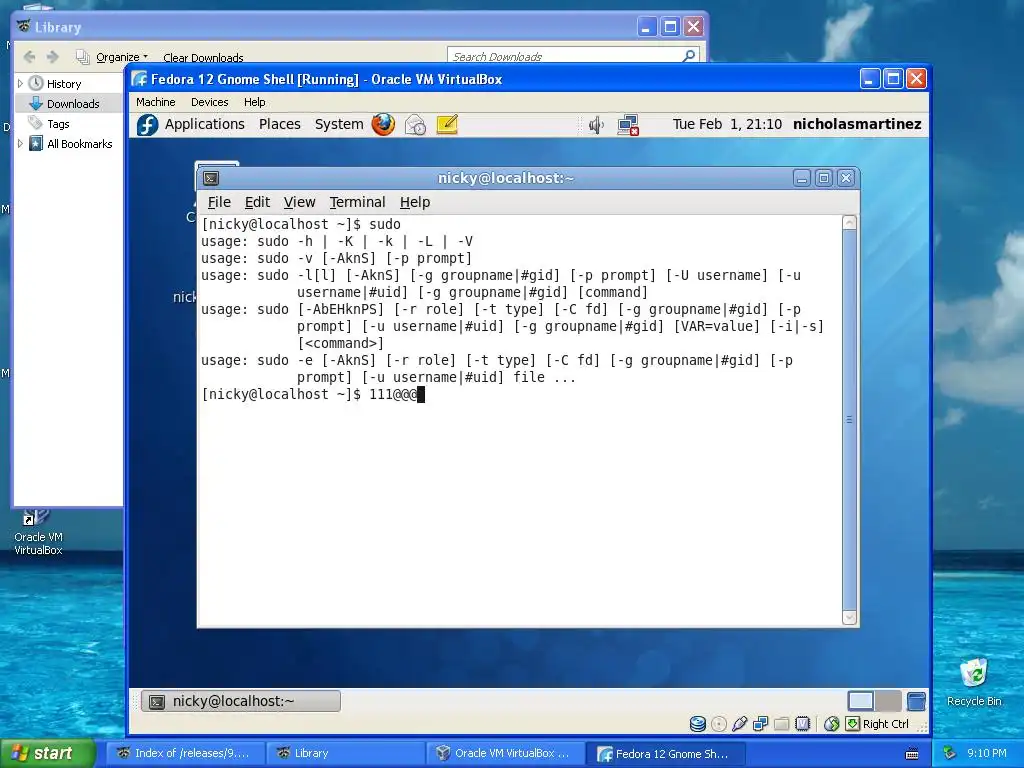1024x768 pixels.
Task: Open the terminal Help menu
Action: [415, 202]
